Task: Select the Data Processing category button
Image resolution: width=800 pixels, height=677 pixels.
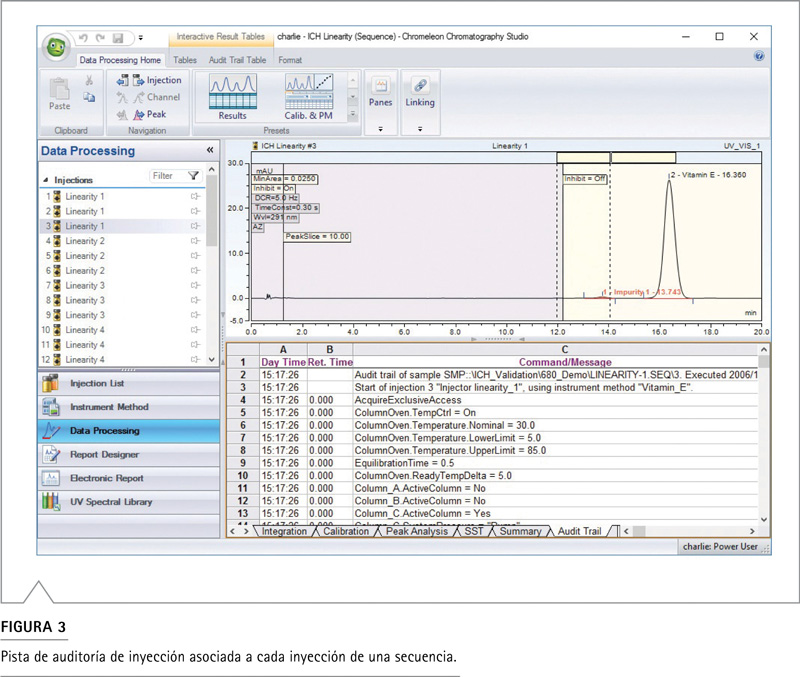Action: [129, 431]
